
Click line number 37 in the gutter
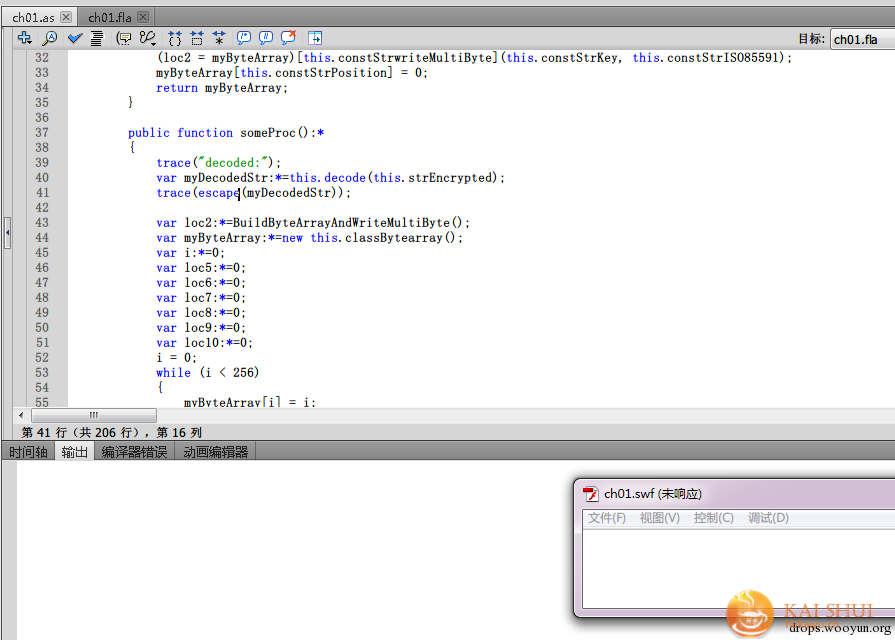(42, 132)
